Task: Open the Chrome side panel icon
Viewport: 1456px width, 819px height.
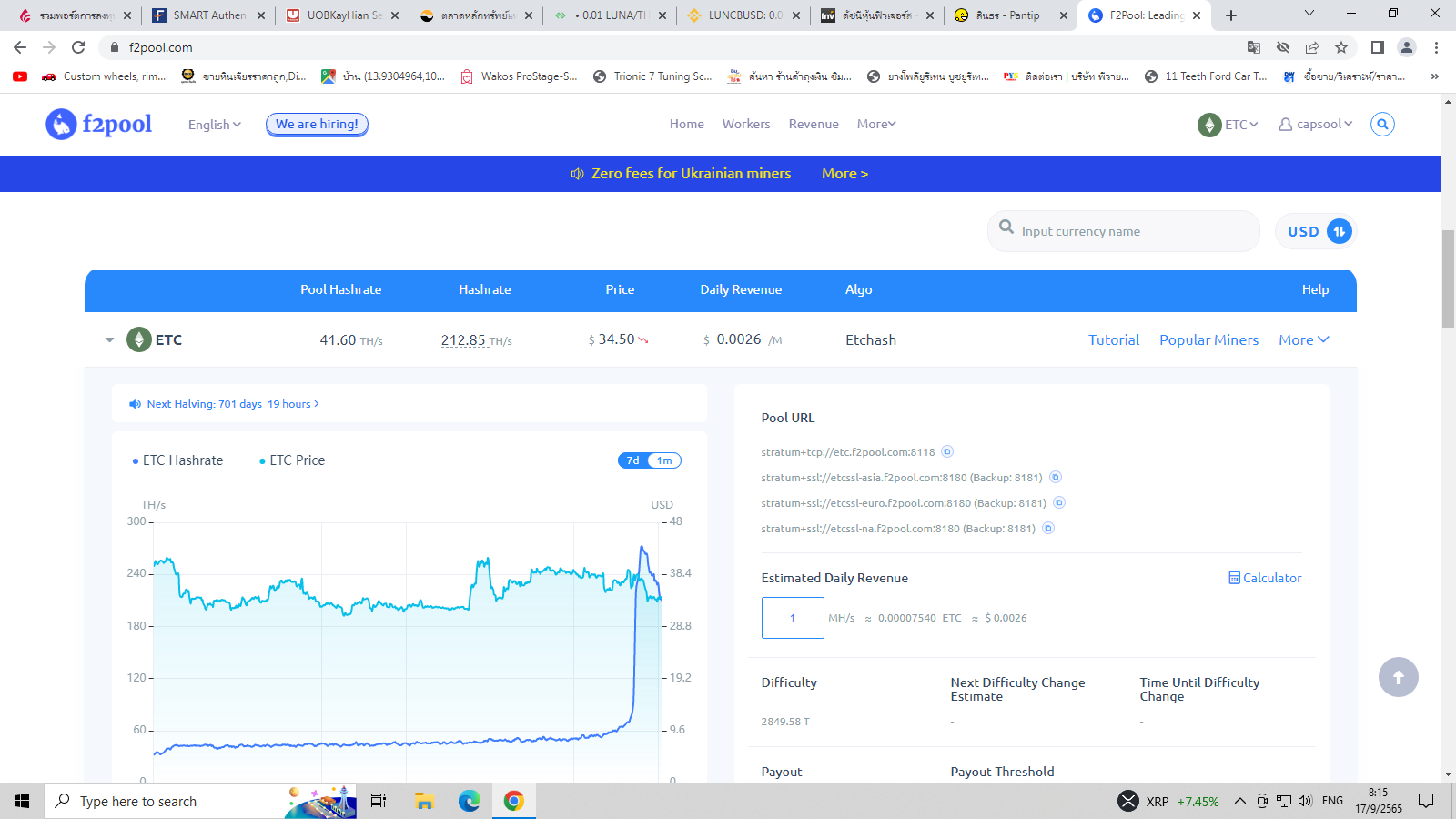Action: click(1378, 47)
